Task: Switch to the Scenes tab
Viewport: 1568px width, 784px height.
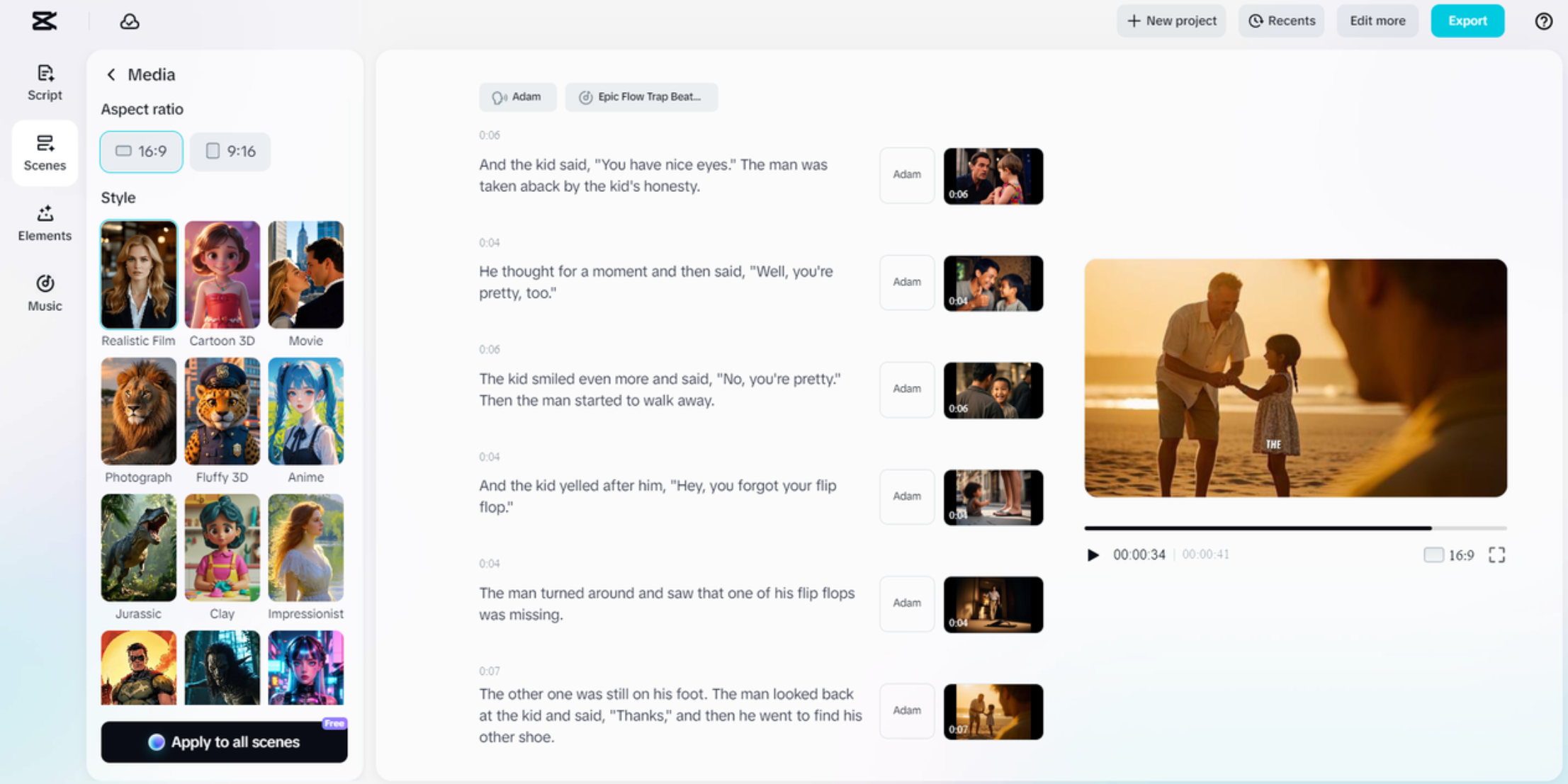Action: [x=45, y=153]
